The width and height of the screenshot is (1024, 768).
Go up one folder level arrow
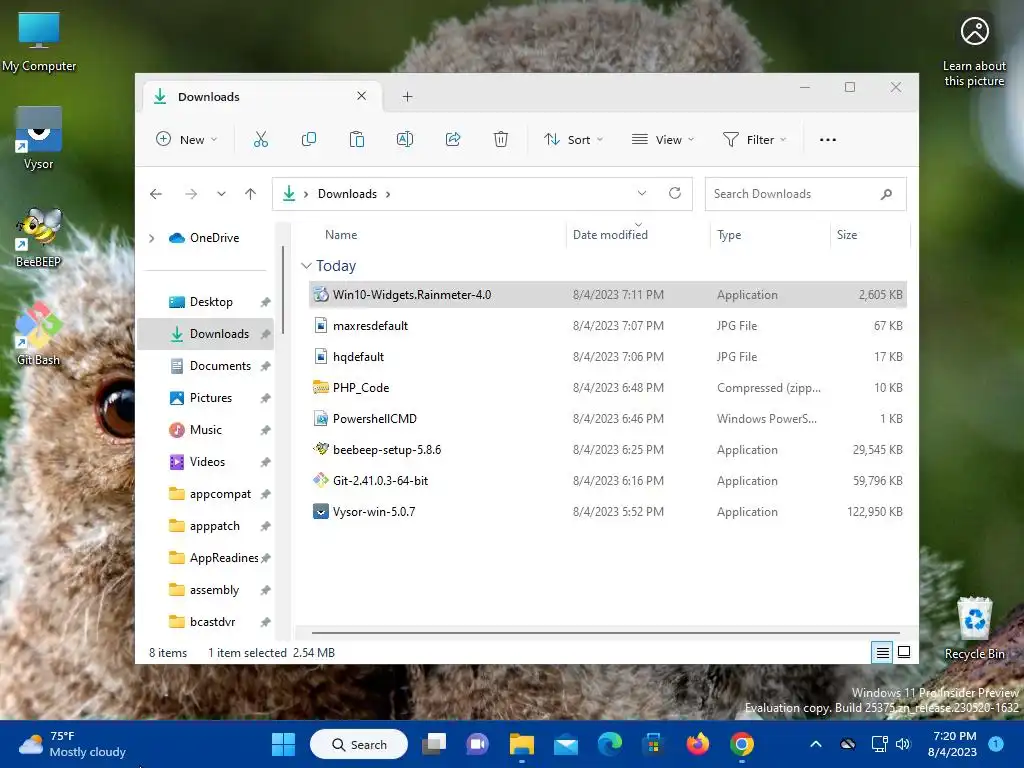[x=250, y=194]
